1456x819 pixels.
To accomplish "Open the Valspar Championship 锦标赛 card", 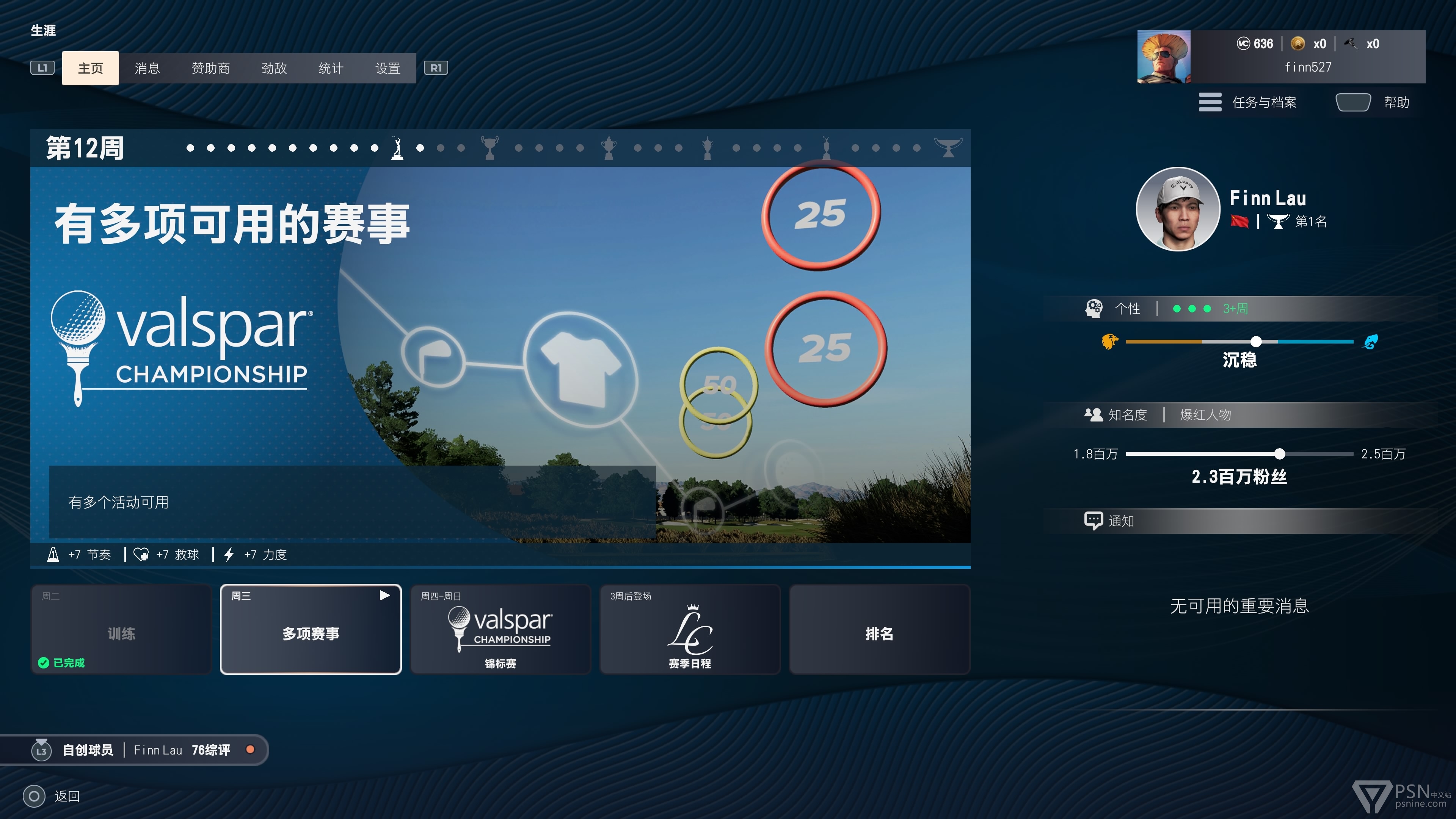I will 500,629.
